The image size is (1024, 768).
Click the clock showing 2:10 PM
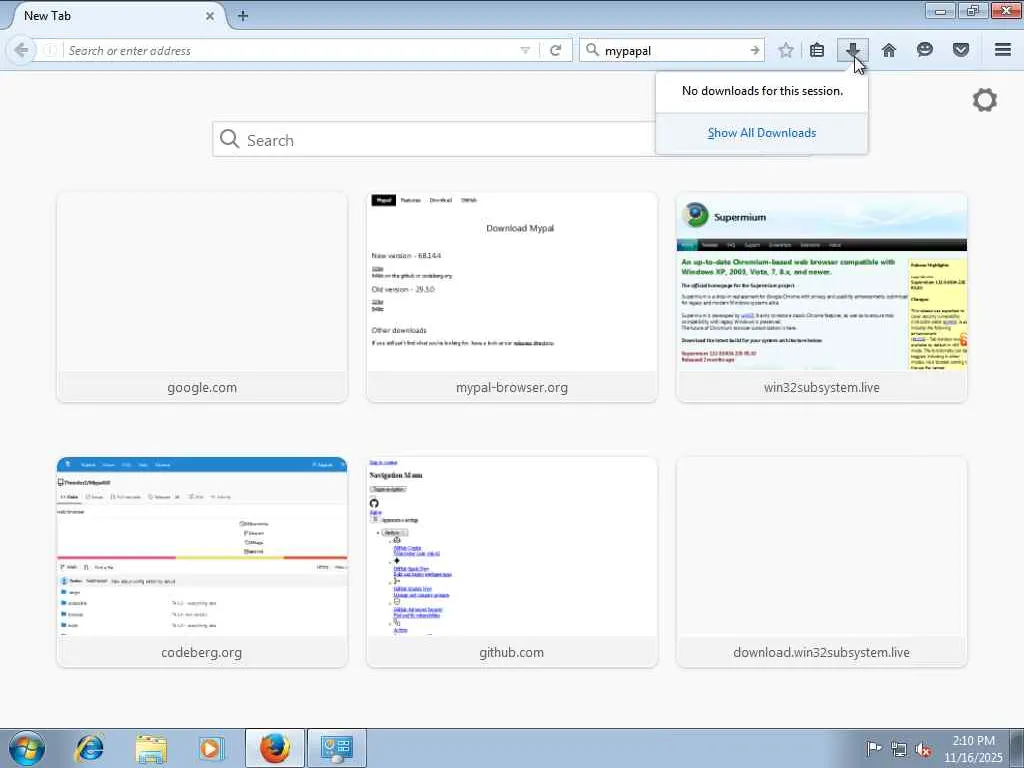(x=973, y=748)
